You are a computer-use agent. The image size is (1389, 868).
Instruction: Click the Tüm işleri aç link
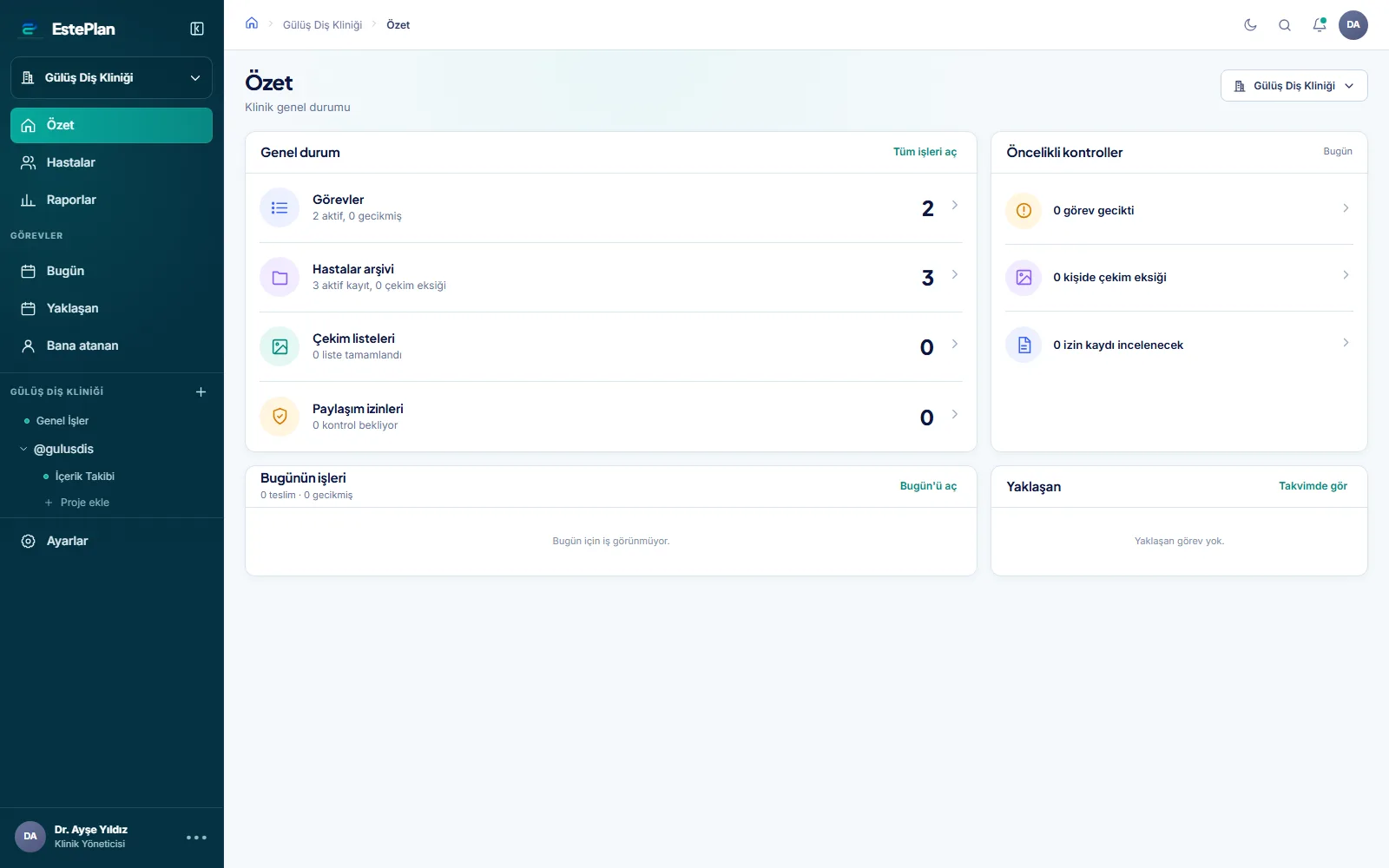(925, 152)
